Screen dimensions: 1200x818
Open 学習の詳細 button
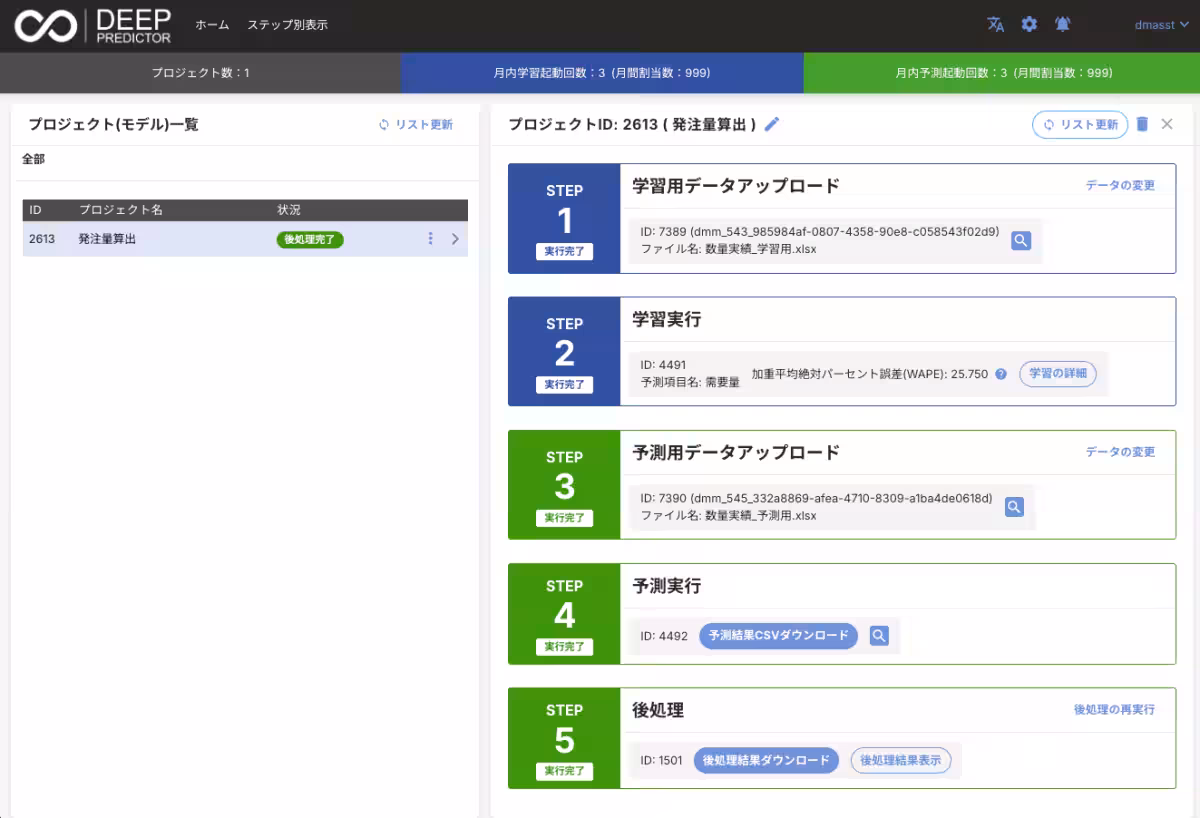[1058, 374]
